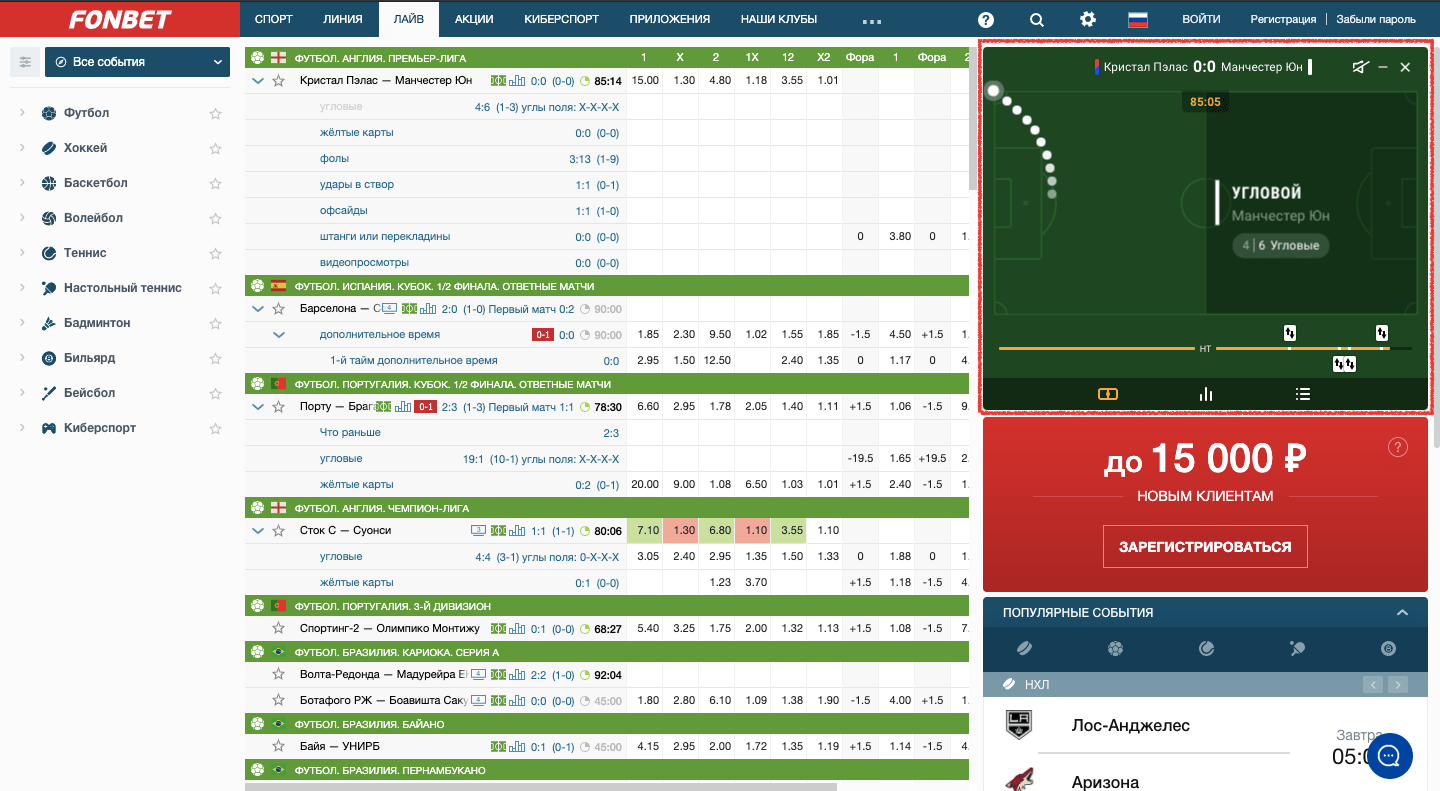Collapse Барселона match sub-rows

258,309
